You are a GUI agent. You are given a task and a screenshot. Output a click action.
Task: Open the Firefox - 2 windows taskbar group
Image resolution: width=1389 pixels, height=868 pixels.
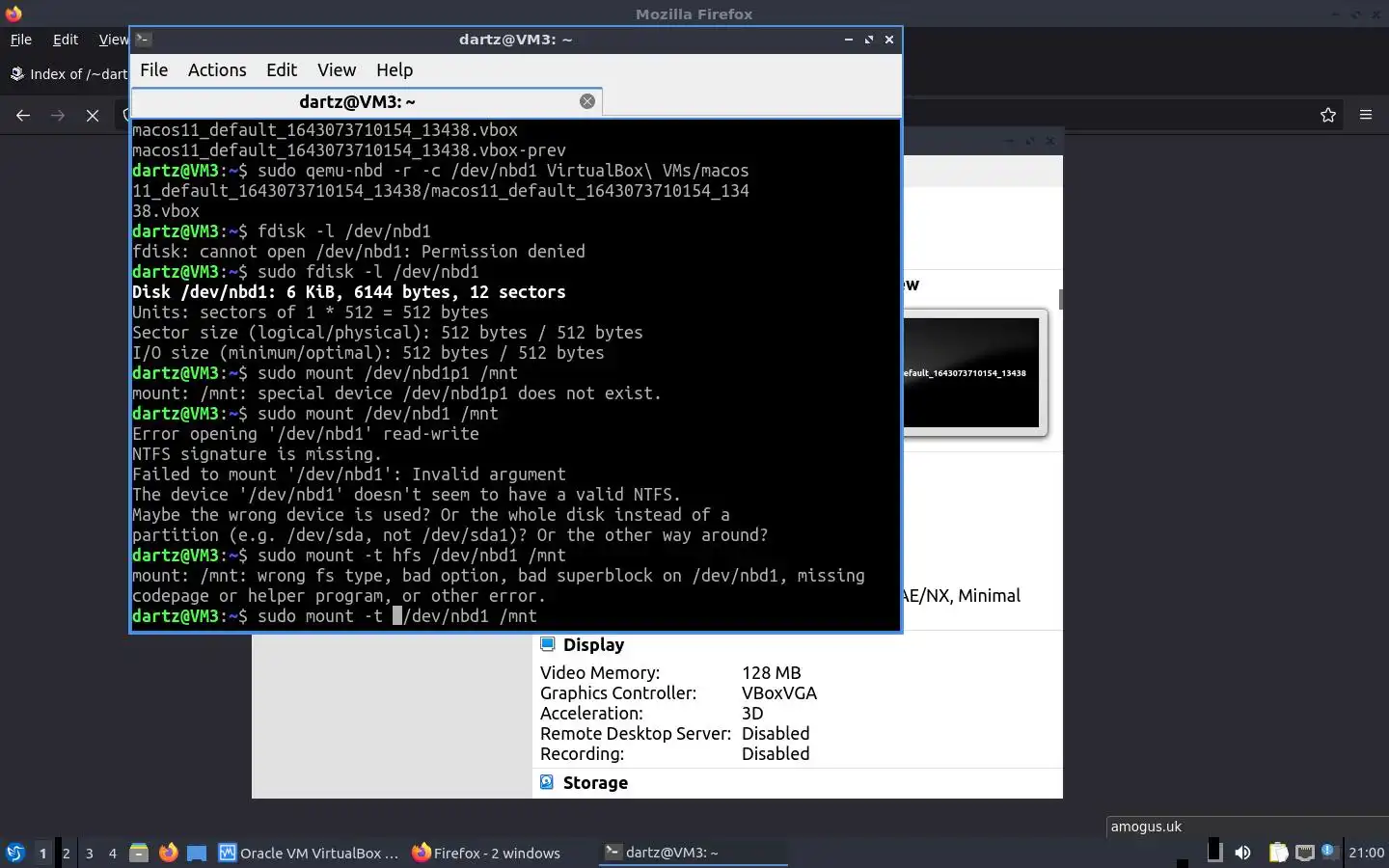(x=486, y=853)
